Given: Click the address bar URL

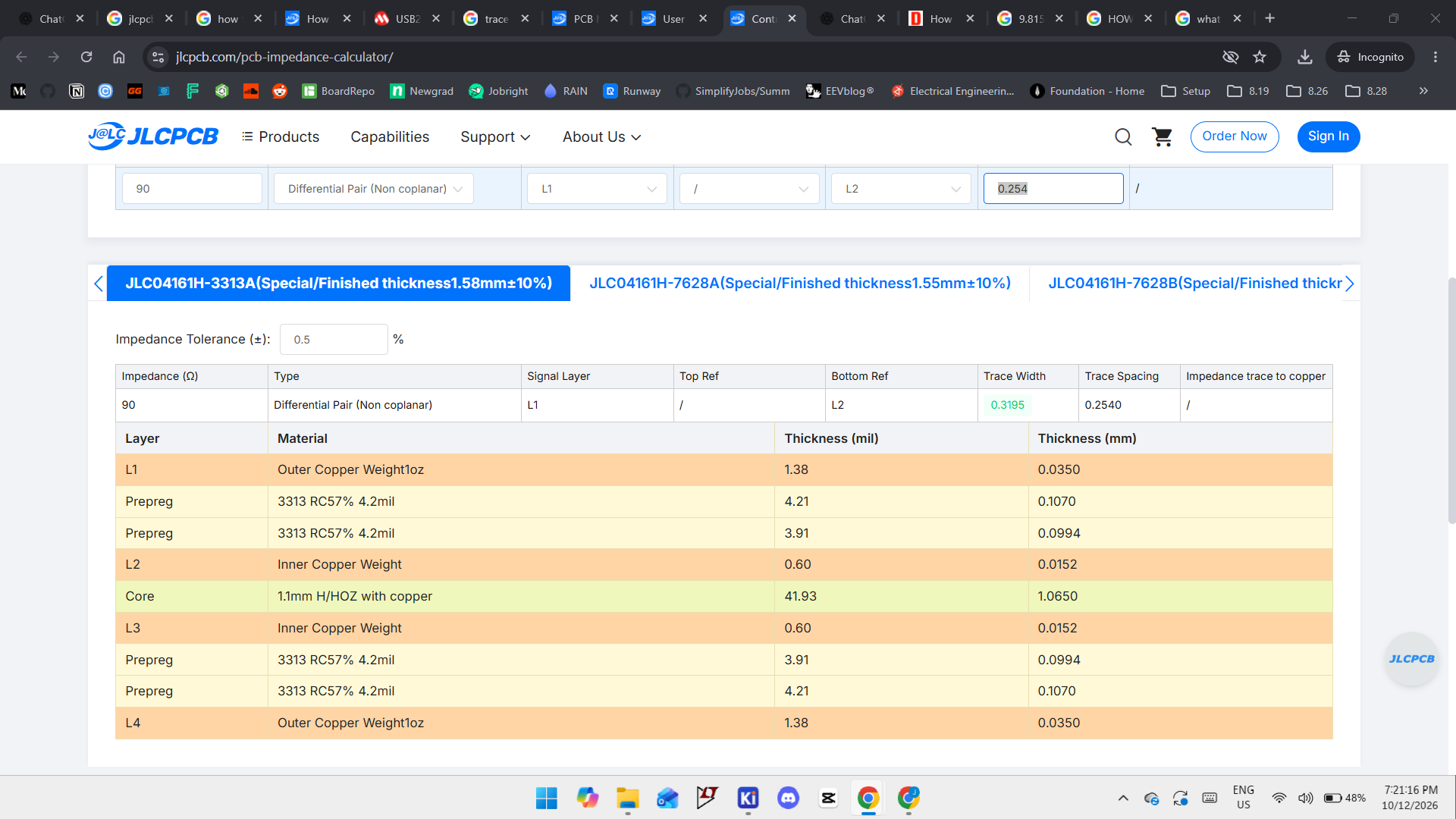Looking at the screenshot, I should tap(284, 57).
